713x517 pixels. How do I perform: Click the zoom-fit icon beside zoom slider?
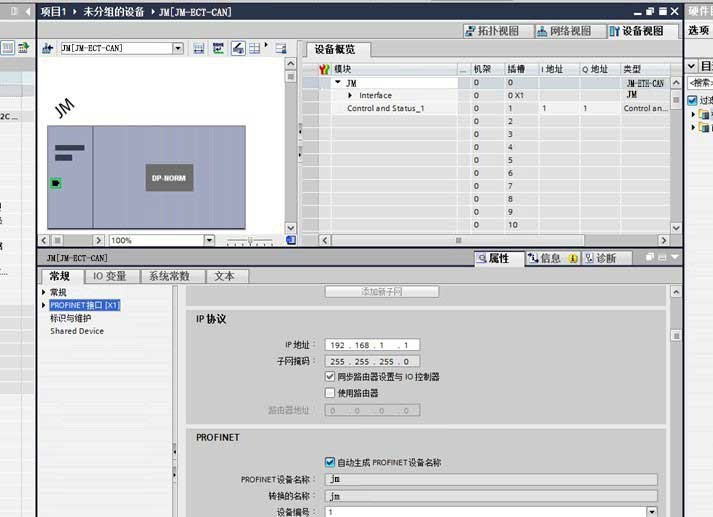pyautogui.click(x=291, y=241)
